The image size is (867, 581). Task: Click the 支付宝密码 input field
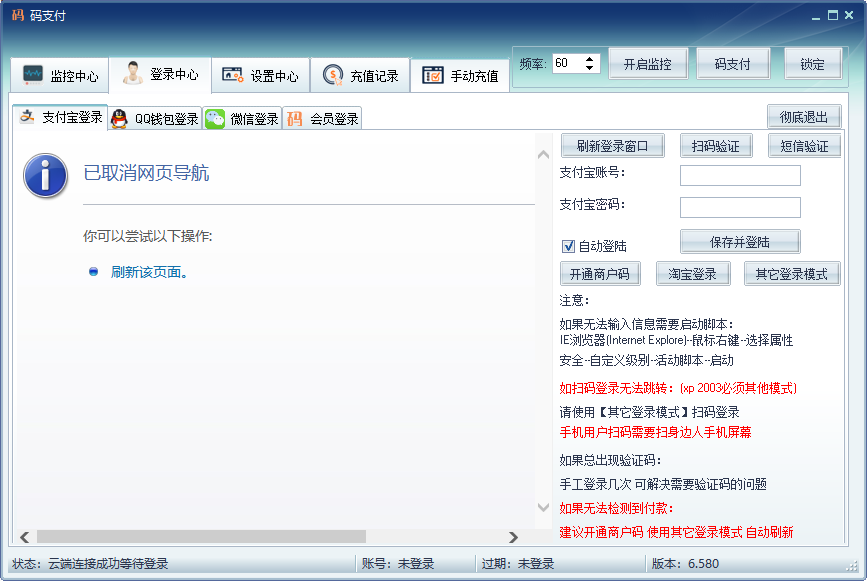click(x=740, y=207)
